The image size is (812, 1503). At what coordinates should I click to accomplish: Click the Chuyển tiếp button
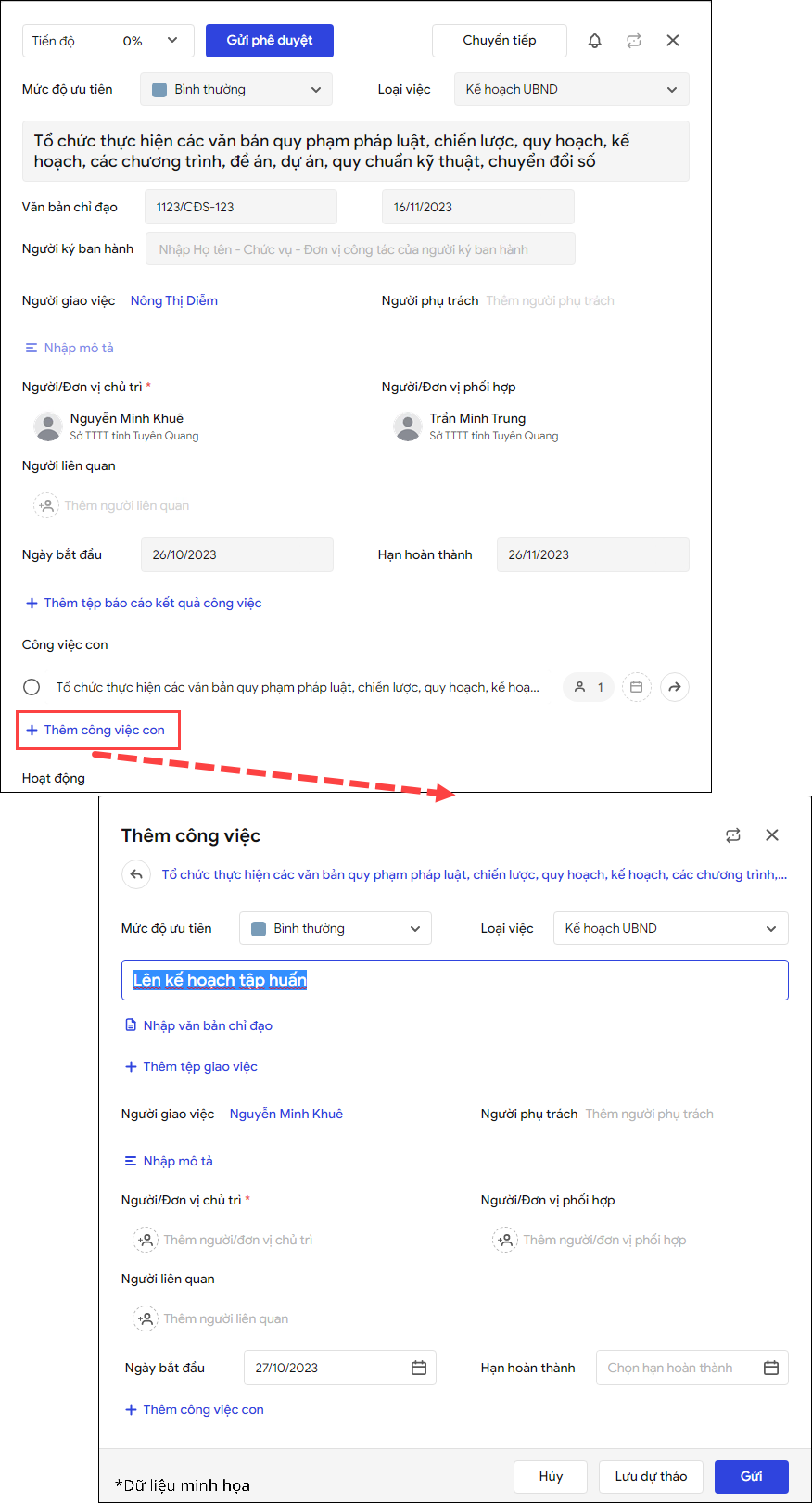500,41
